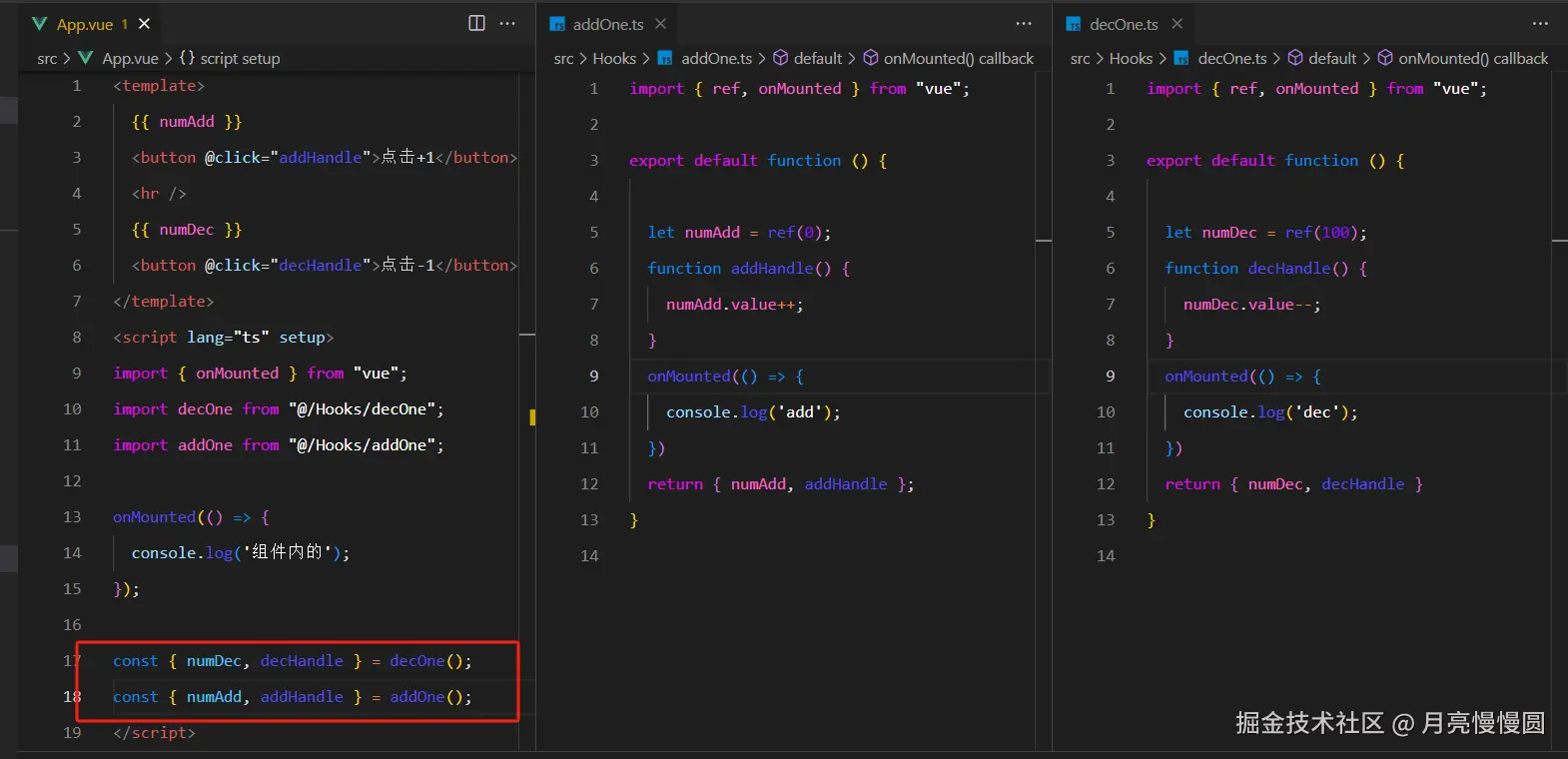Click '</template>' closing tag
This screenshot has height=759, width=1568.
(164, 302)
